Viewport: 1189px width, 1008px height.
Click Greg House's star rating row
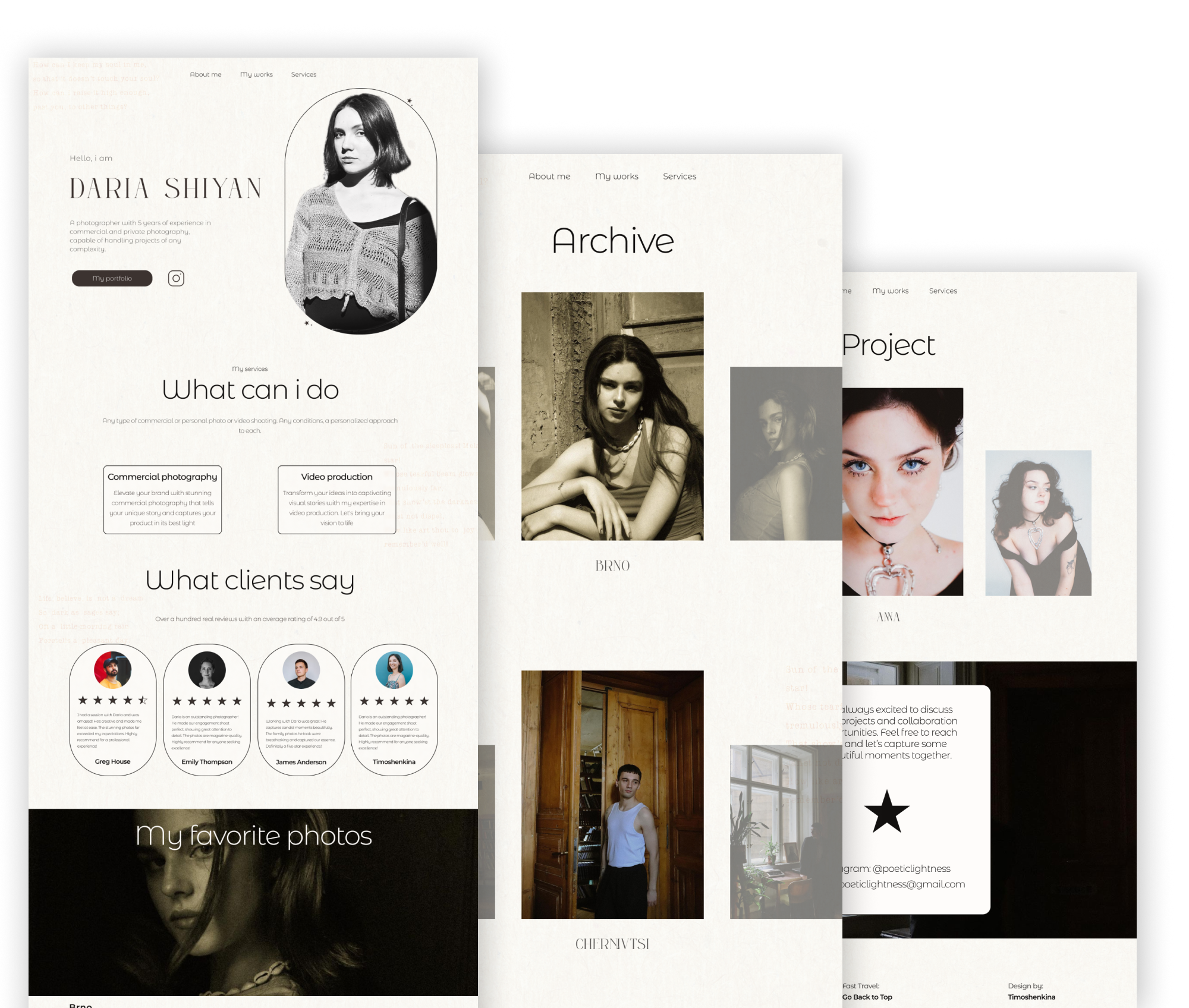point(112,701)
